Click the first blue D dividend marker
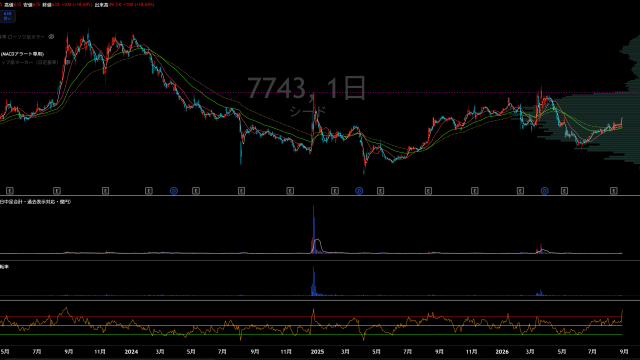 pos(174,191)
